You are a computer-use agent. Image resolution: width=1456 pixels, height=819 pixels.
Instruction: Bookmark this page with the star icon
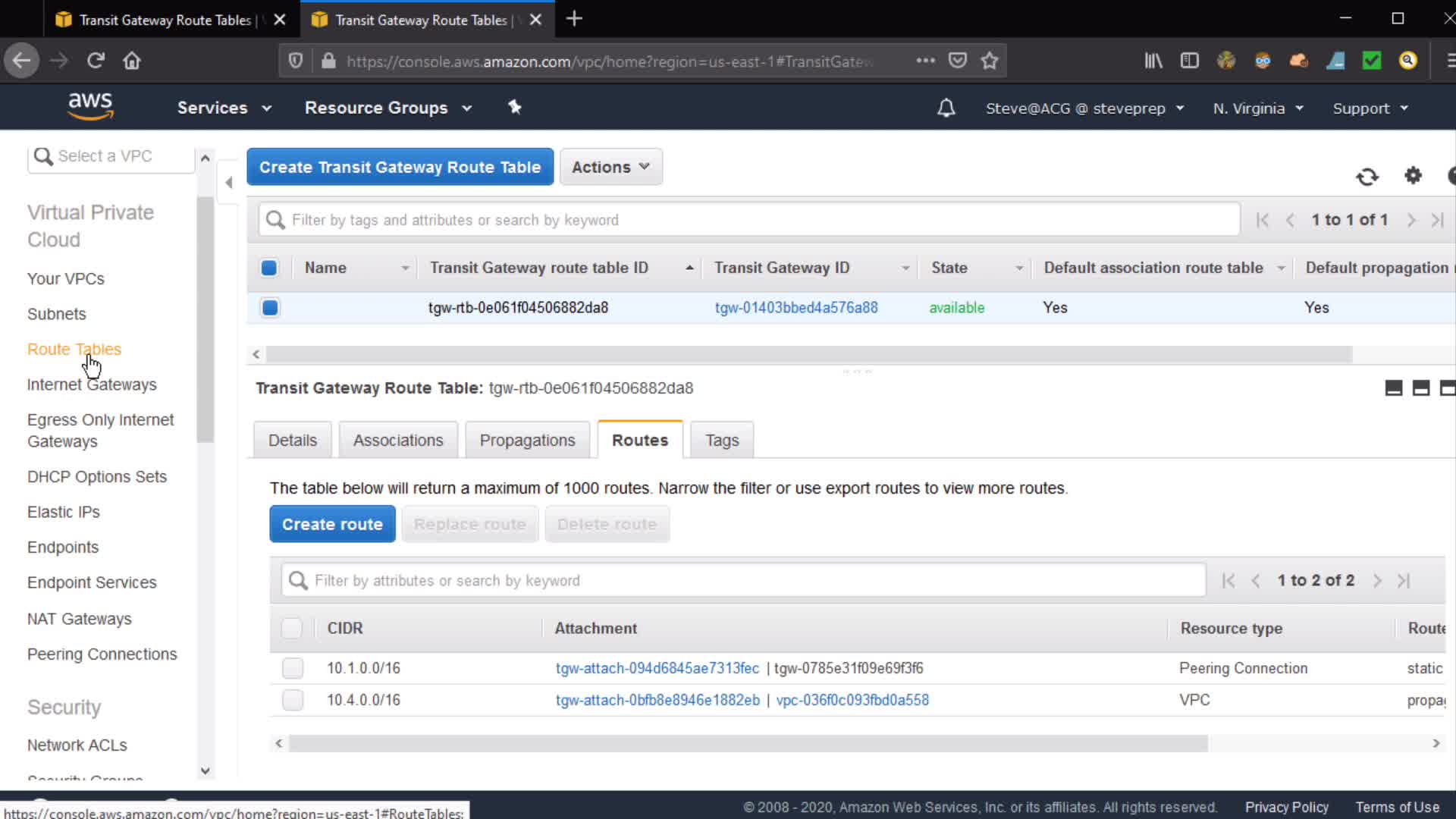pyautogui.click(x=989, y=61)
